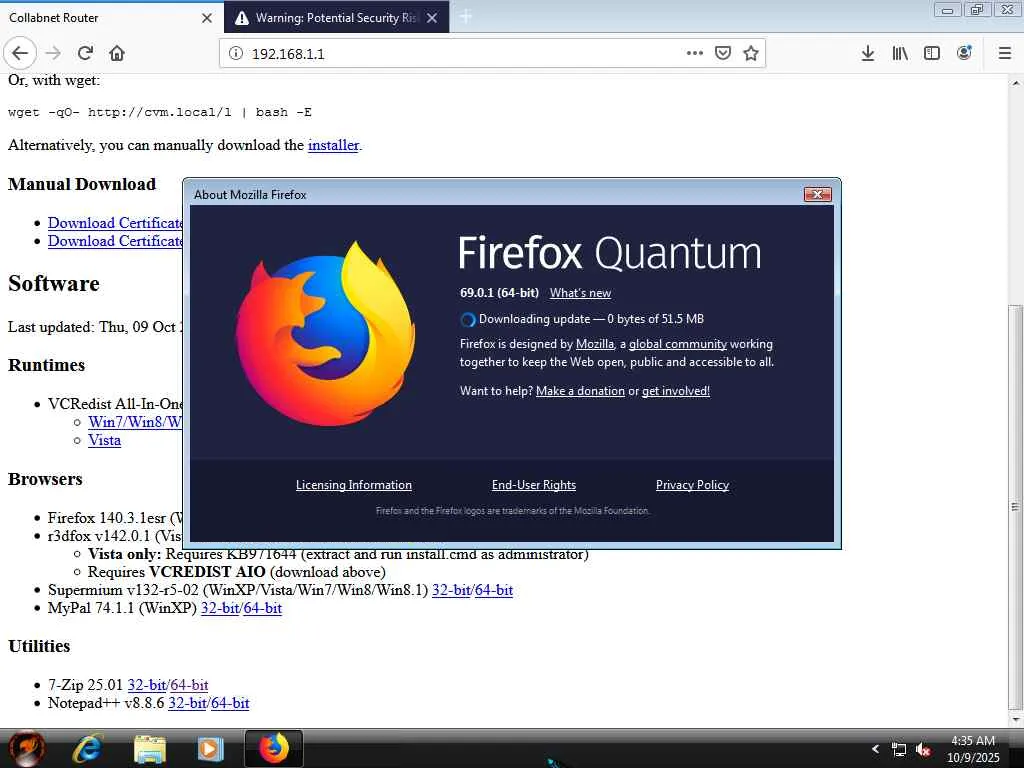The height and width of the screenshot is (768, 1024).
Task: Download 7-Zip 32-bit
Action: (x=146, y=686)
